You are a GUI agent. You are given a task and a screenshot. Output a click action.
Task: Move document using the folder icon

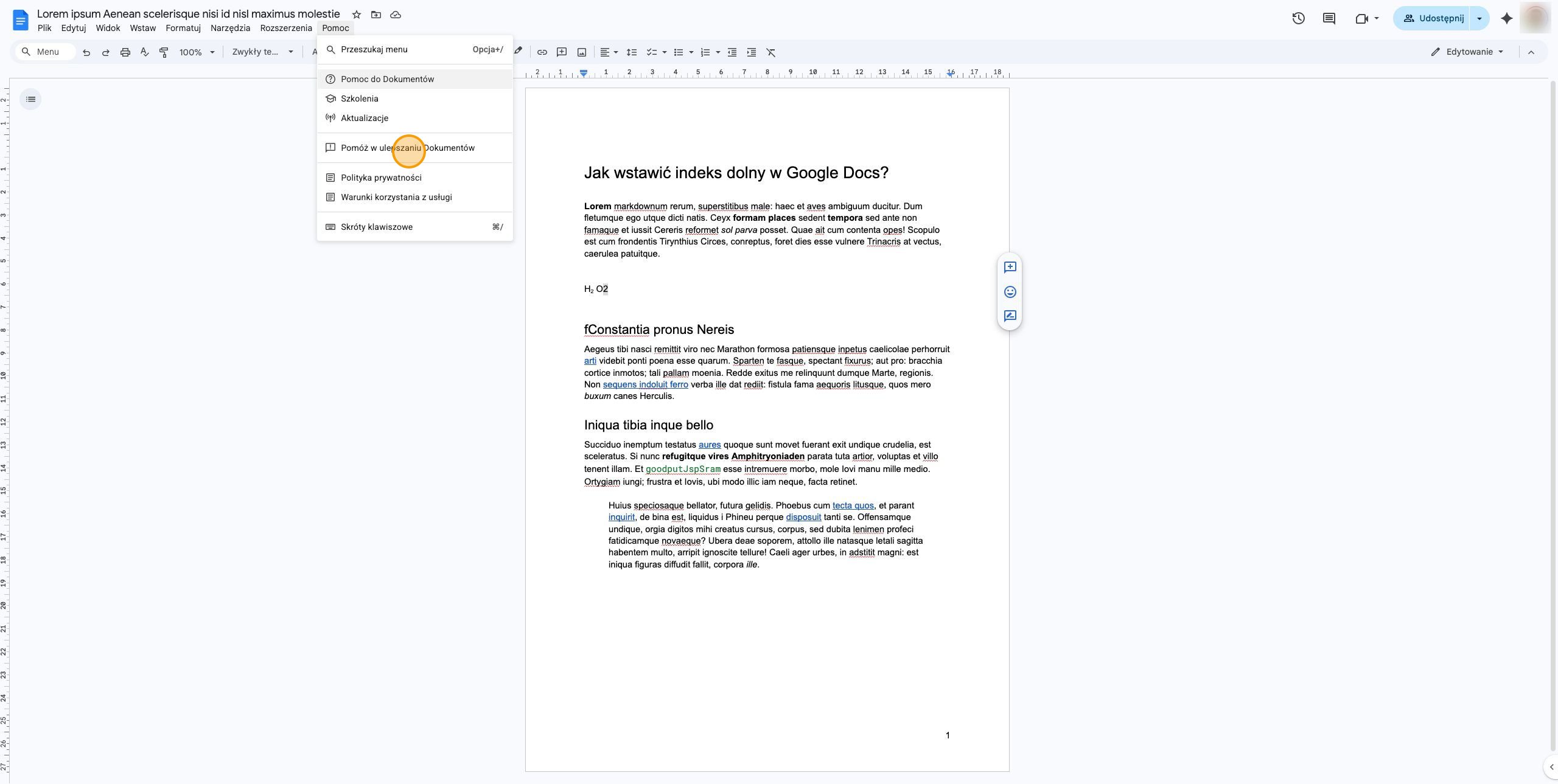pos(376,15)
